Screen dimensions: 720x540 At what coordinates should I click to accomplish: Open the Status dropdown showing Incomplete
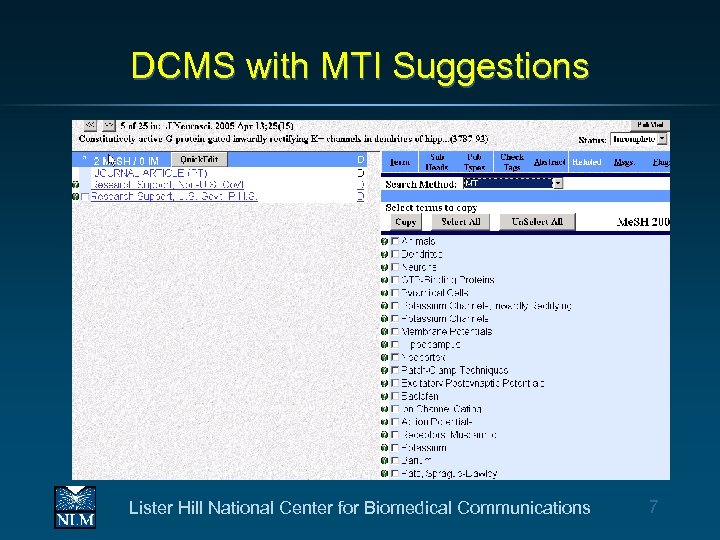639,139
